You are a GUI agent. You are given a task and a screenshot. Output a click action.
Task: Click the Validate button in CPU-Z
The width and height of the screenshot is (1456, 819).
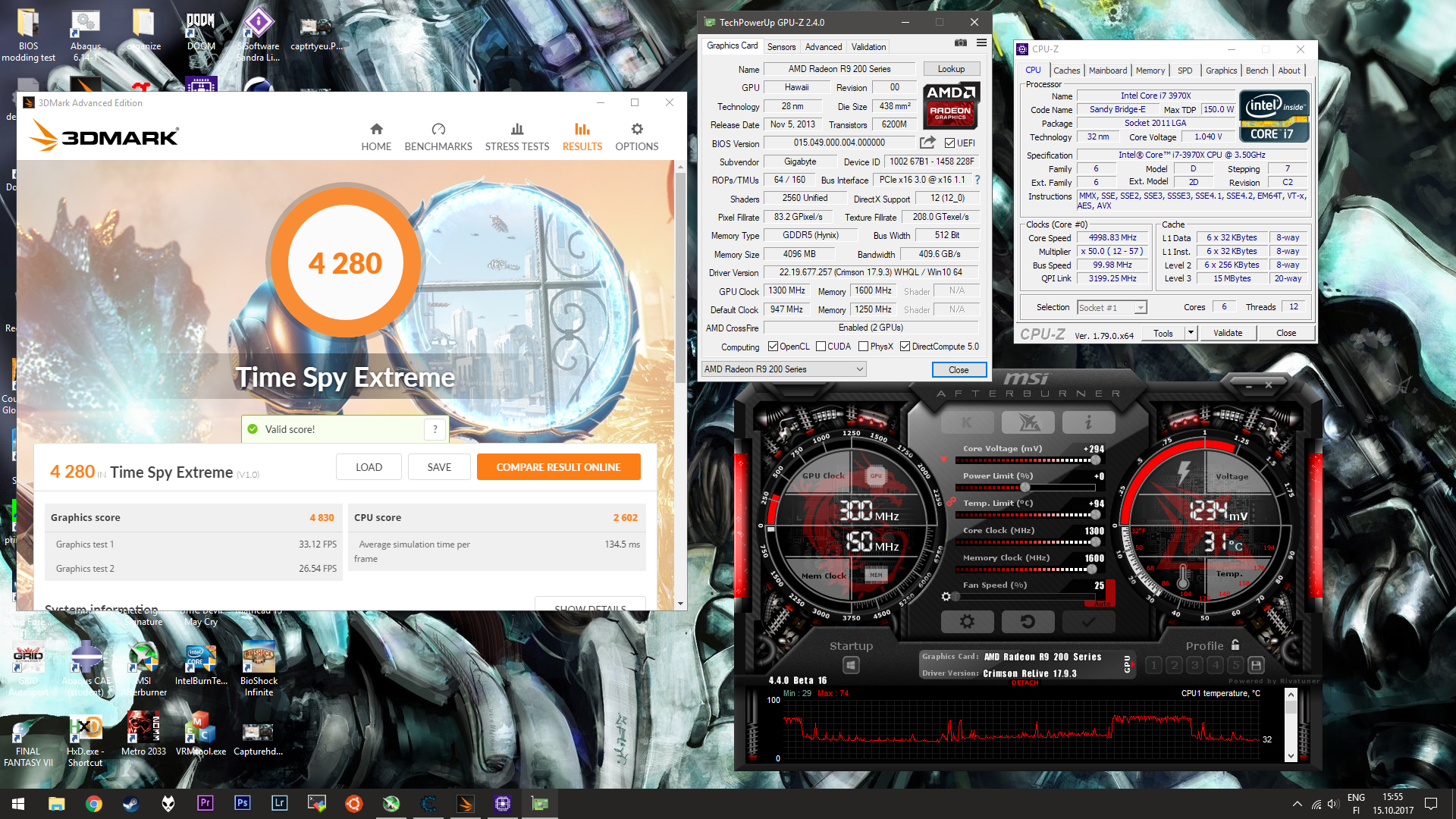pos(1228,333)
